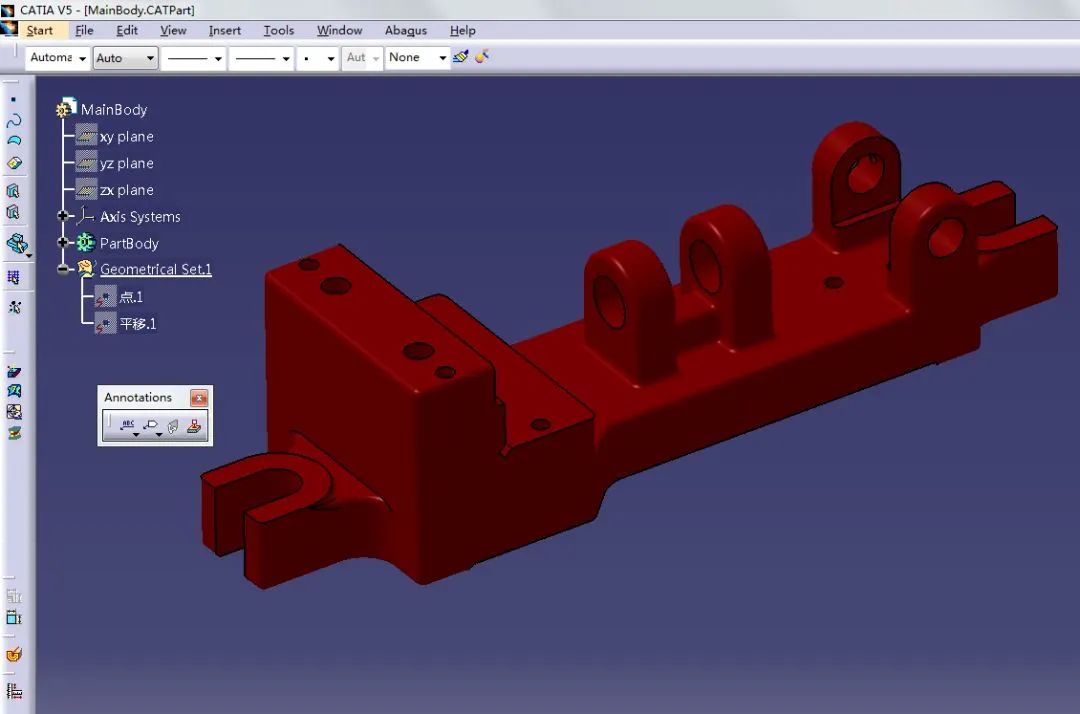Image resolution: width=1080 pixels, height=714 pixels.
Task: Click the teal offset surface icon
Action: coord(14,391)
